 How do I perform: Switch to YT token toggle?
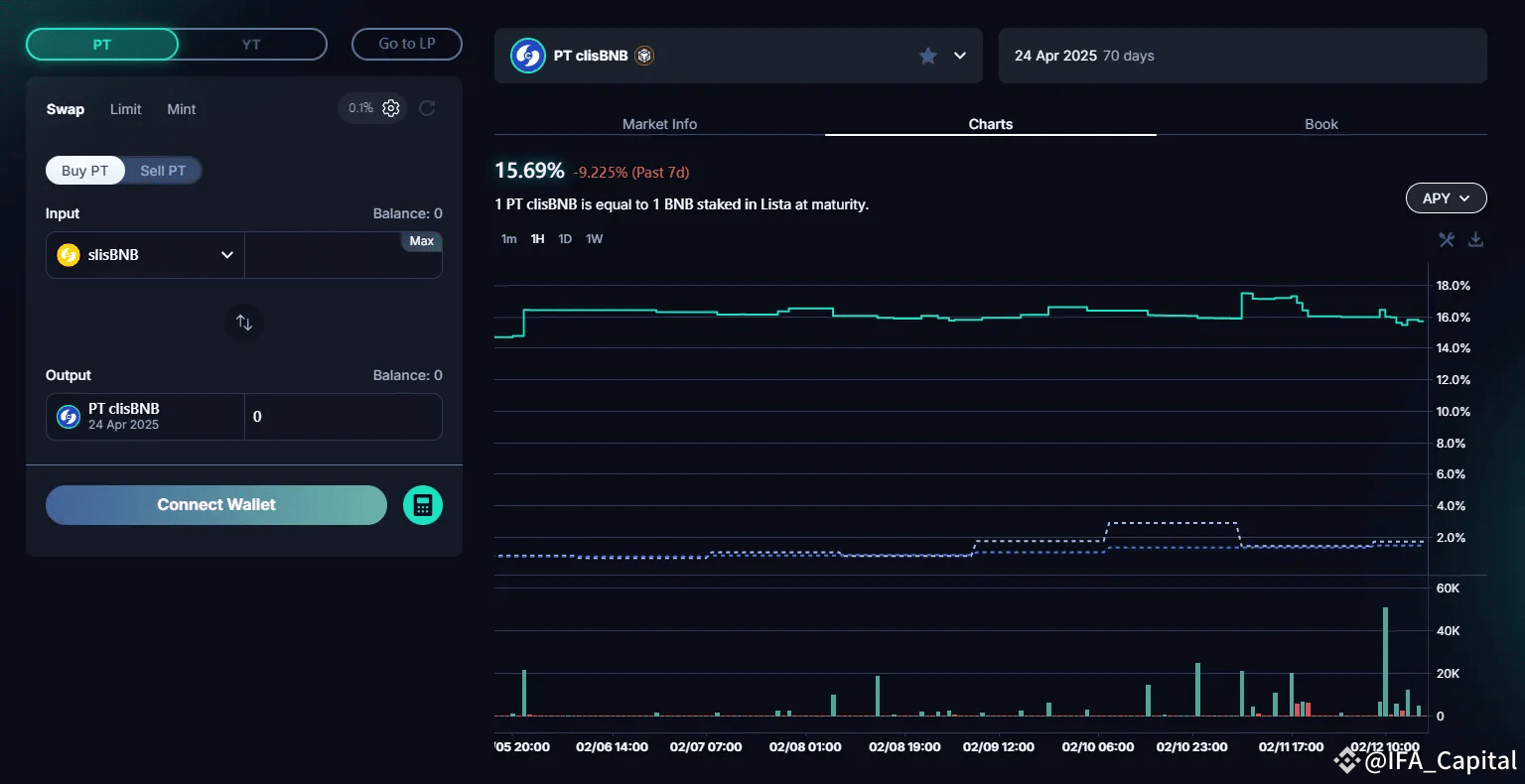point(251,45)
